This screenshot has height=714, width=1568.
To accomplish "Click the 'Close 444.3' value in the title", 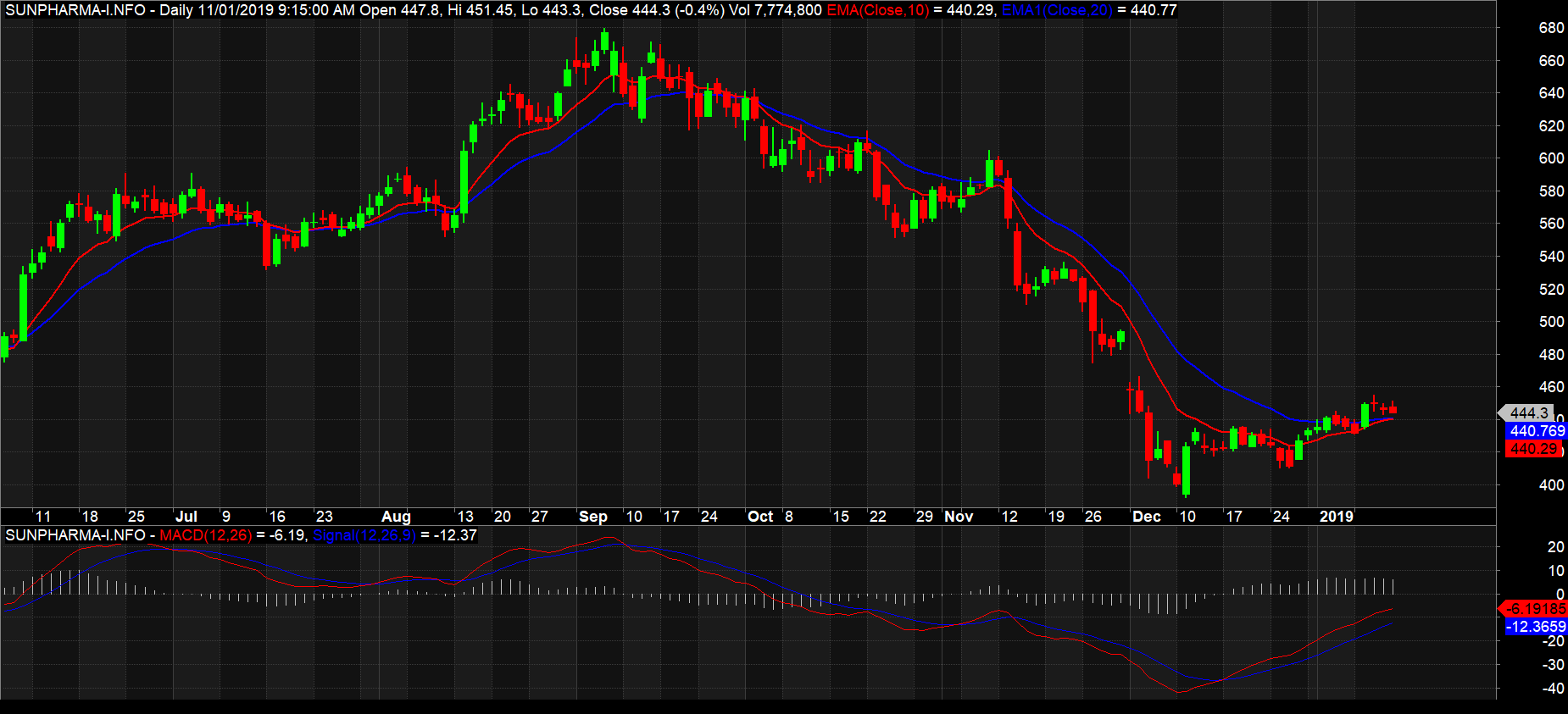I will click(630, 10).
